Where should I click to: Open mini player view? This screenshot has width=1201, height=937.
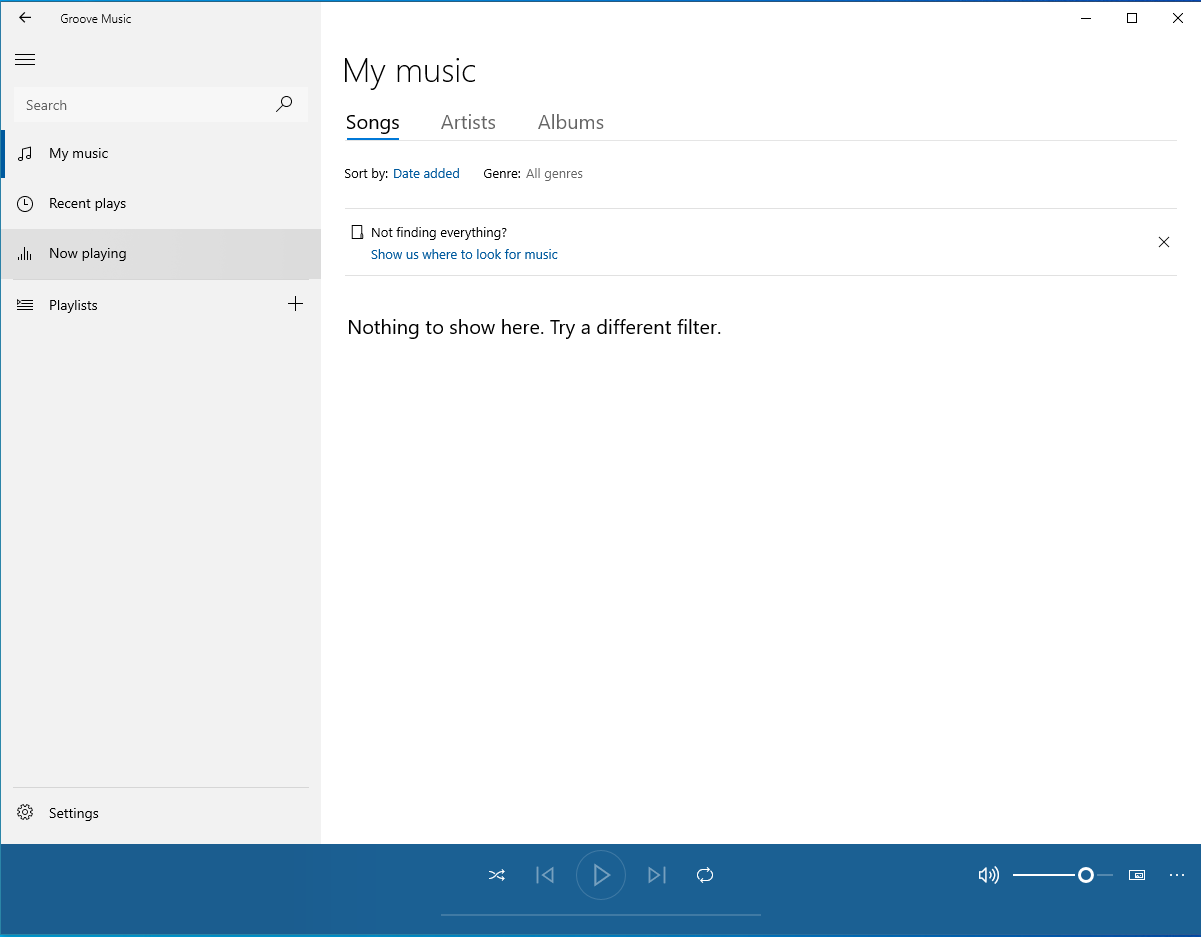pyautogui.click(x=1137, y=875)
